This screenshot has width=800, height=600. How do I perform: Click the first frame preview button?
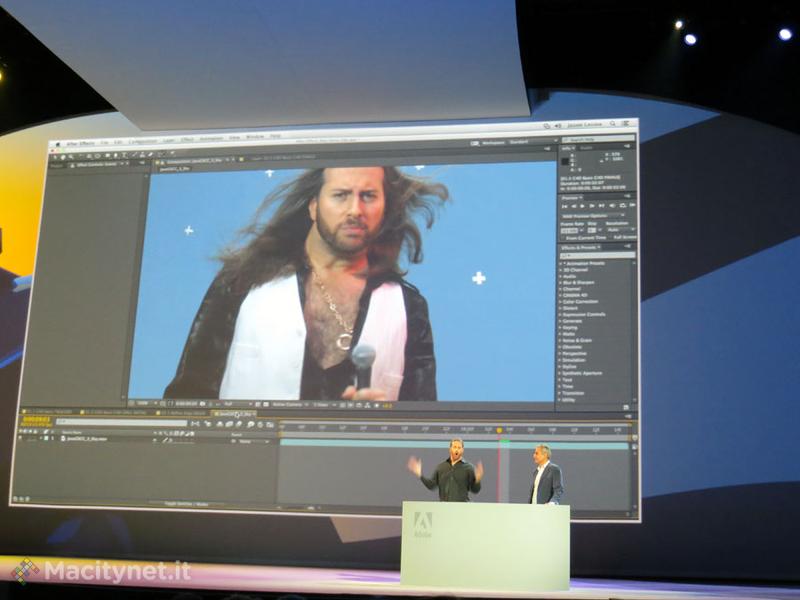[564, 206]
